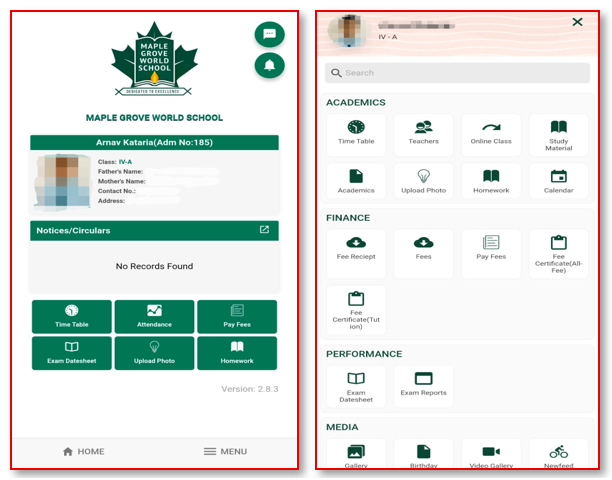
Task: Open Academics document icon item
Action: click(356, 181)
